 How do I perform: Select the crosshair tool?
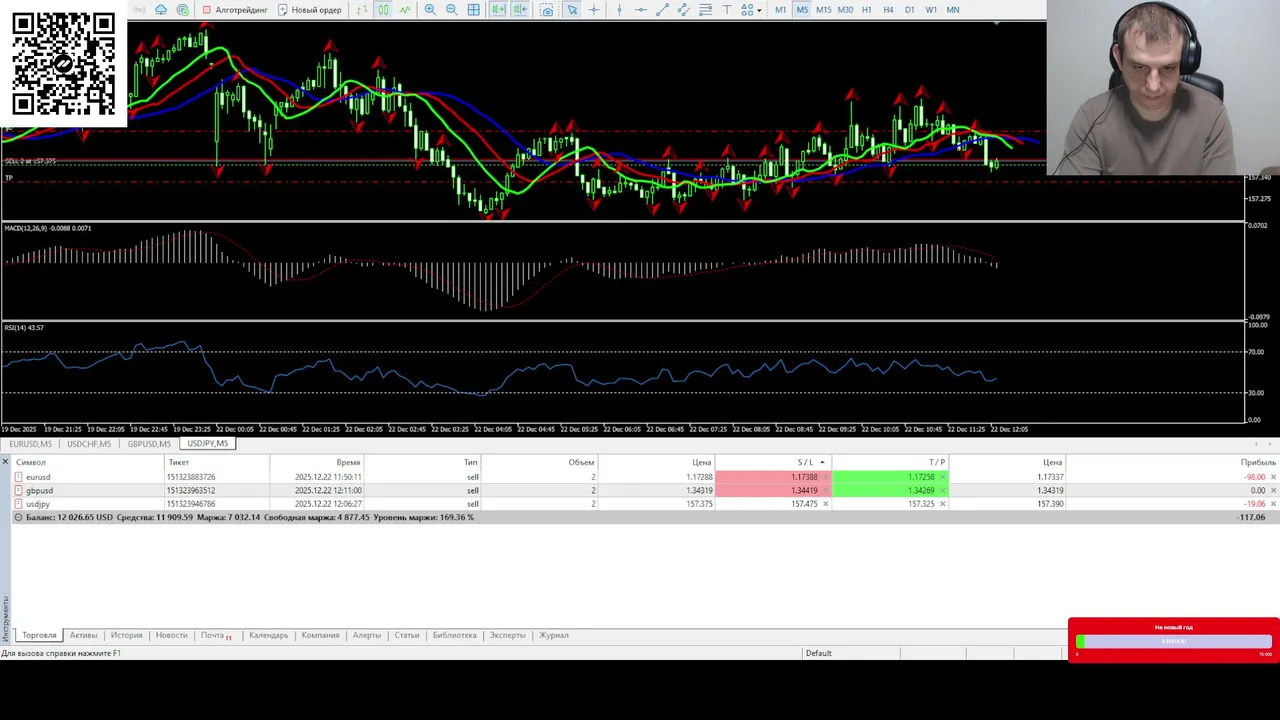point(594,9)
